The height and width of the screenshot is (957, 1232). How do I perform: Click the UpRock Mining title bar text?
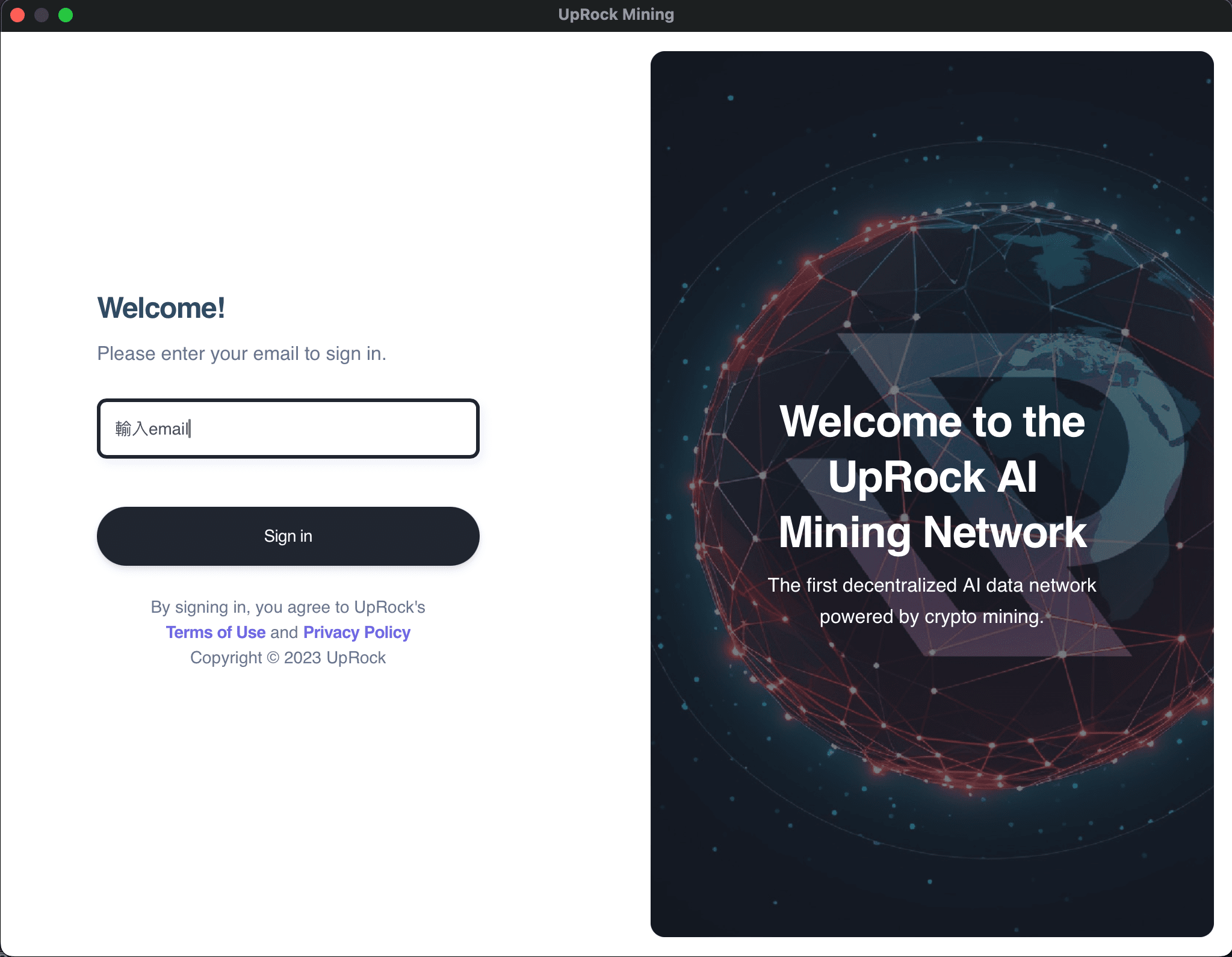[616, 14]
